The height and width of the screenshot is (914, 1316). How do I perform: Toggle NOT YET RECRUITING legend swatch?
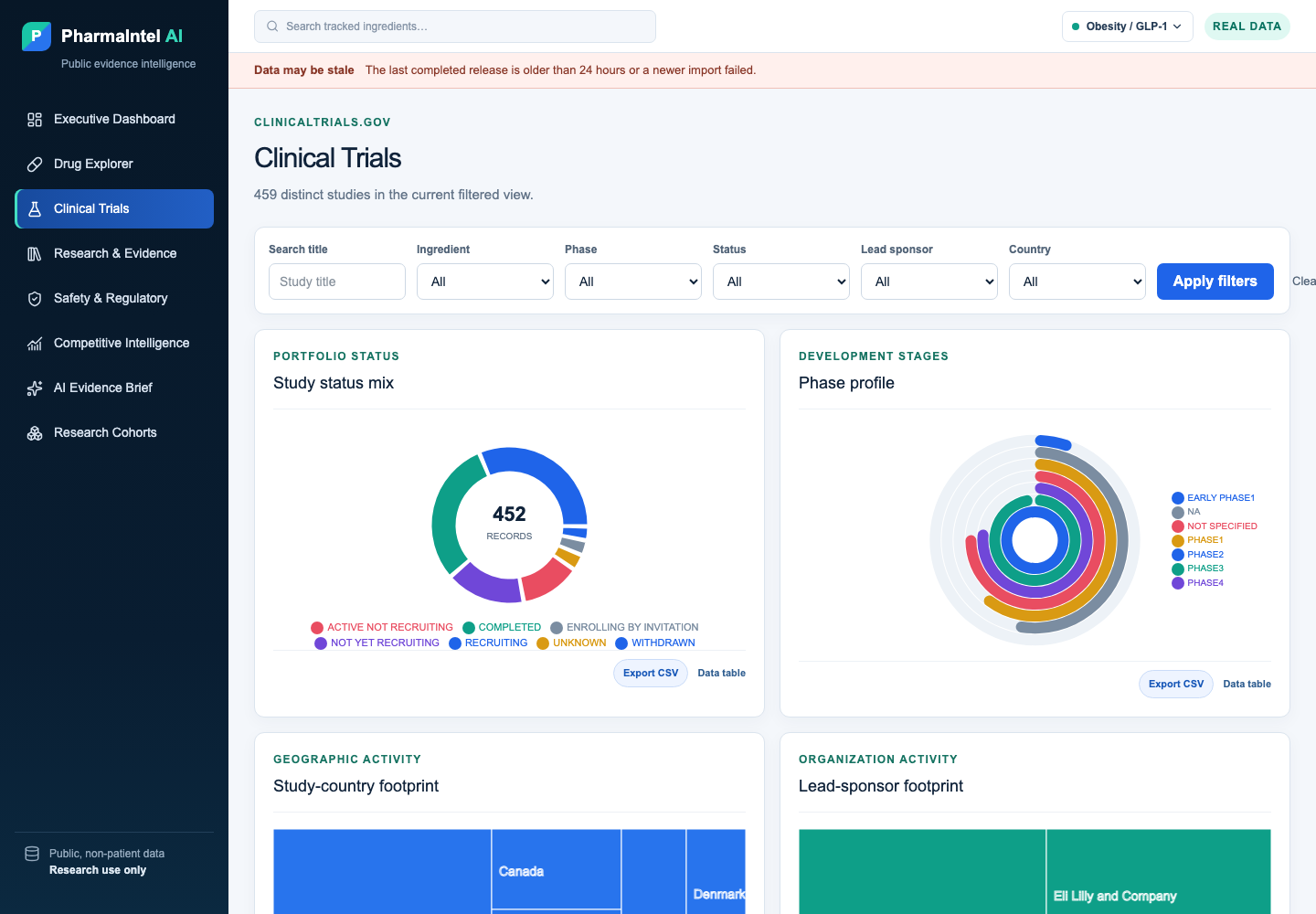pyautogui.click(x=321, y=643)
